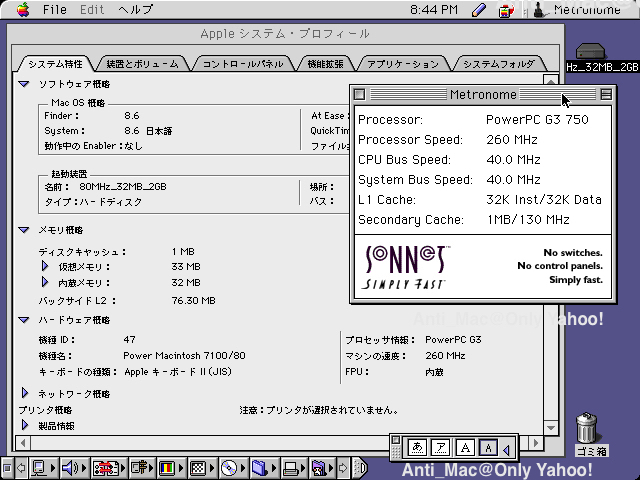Viewport: 640px width, 480px height.
Task: Select the システム特性 tab
Action: 56,64
